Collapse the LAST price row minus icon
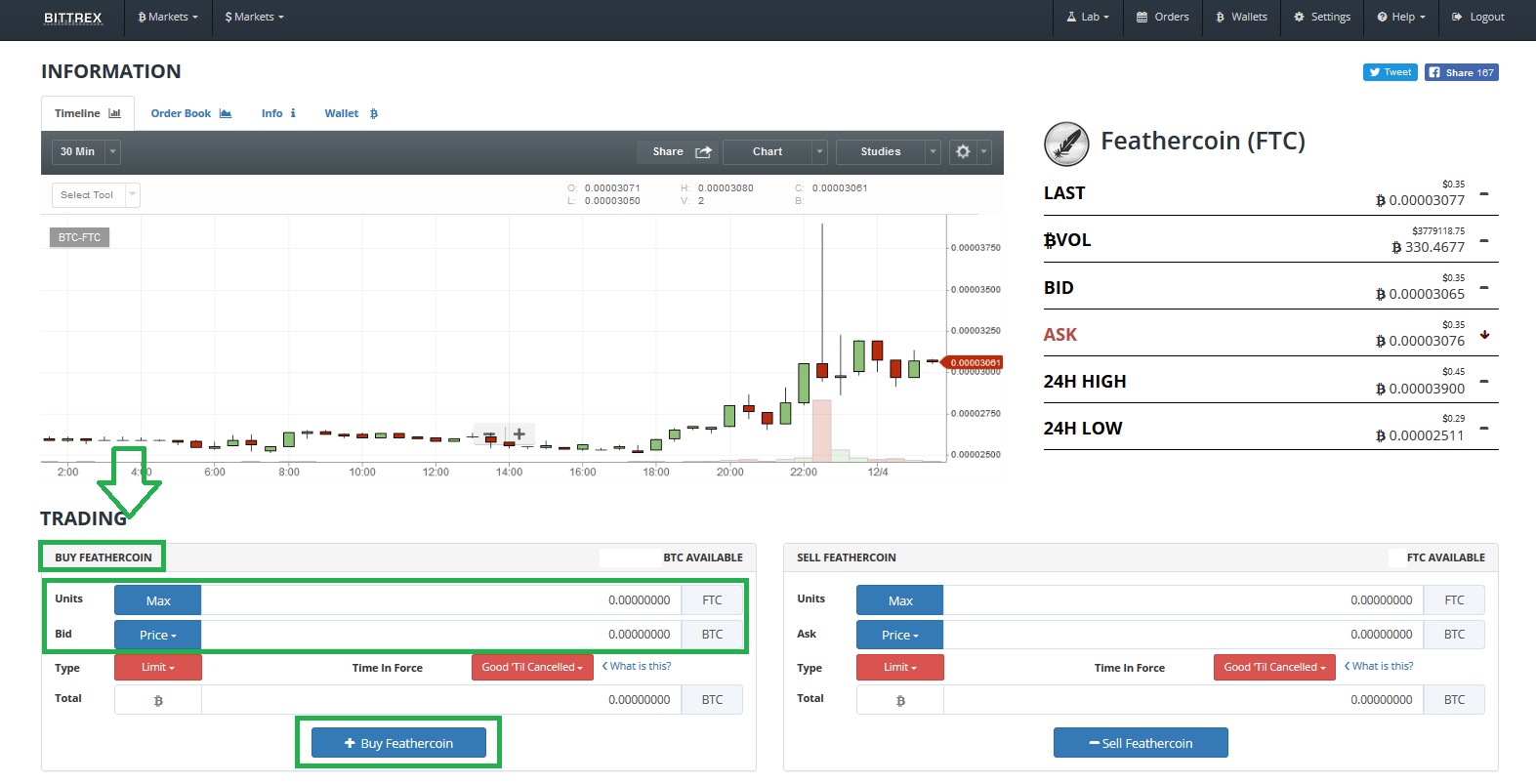This screenshot has width=1536, height=784. coord(1484,194)
